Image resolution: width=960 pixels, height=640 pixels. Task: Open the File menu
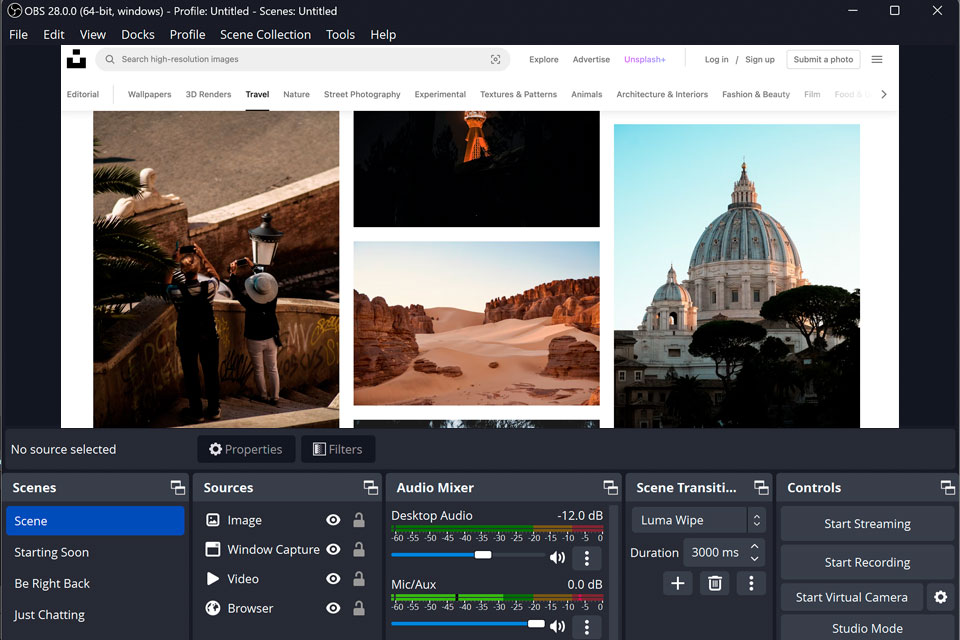click(x=18, y=35)
